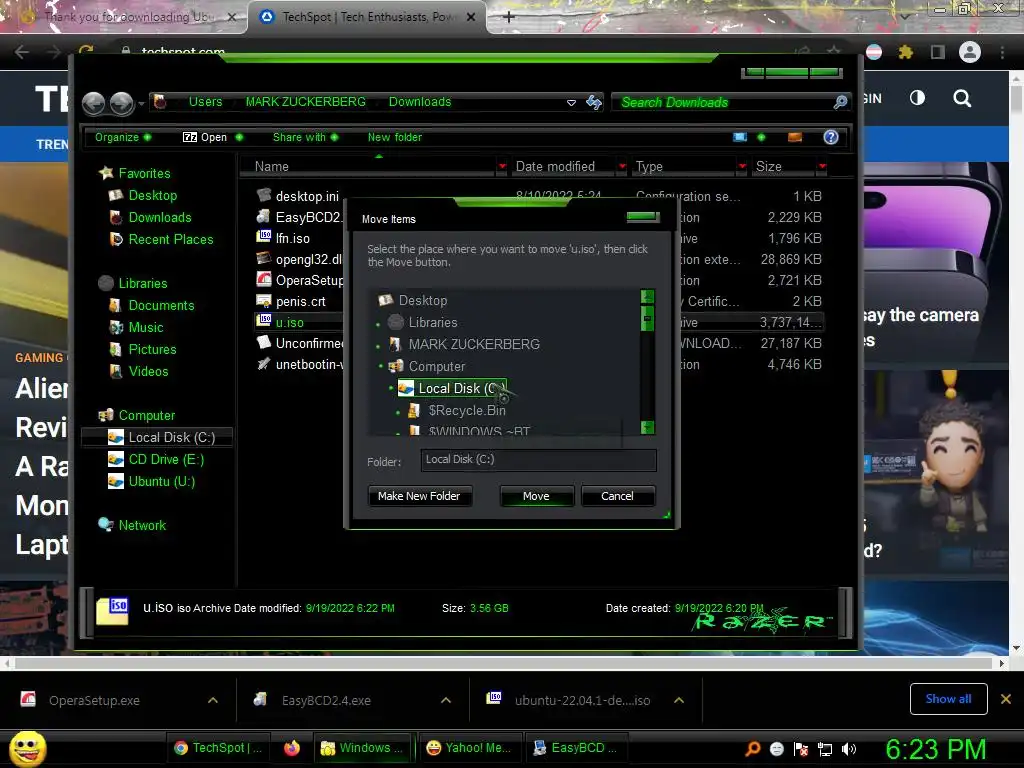This screenshot has width=1024, height=768.
Task: Cancel the Move Items dialog
Action: (x=617, y=496)
